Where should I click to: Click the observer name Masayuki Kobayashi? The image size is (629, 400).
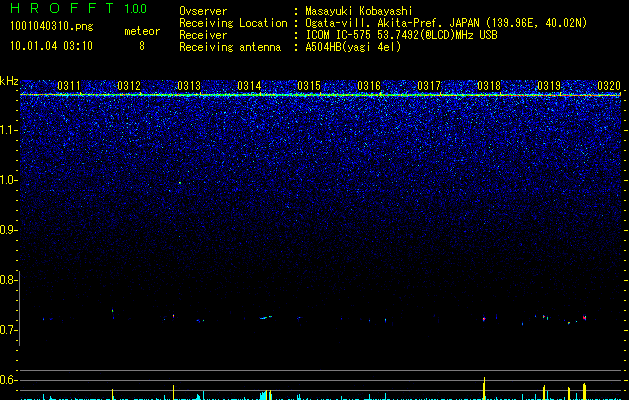point(359,11)
